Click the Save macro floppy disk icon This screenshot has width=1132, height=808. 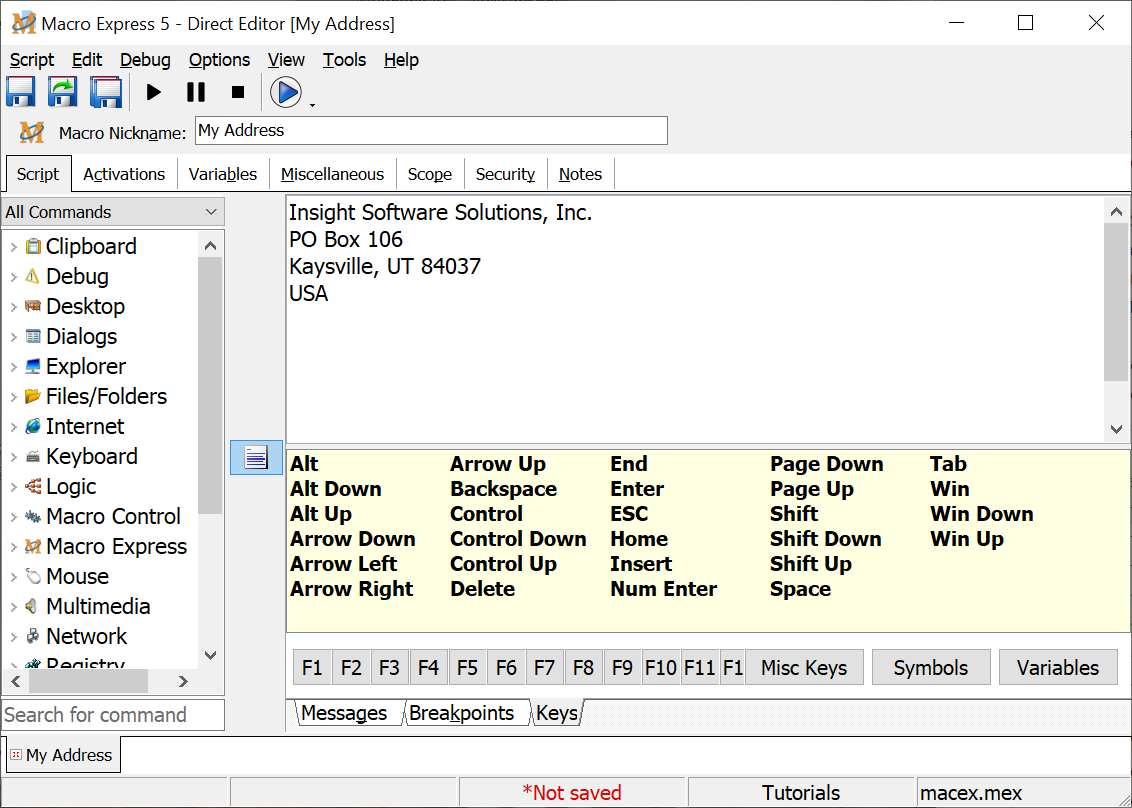tap(21, 92)
